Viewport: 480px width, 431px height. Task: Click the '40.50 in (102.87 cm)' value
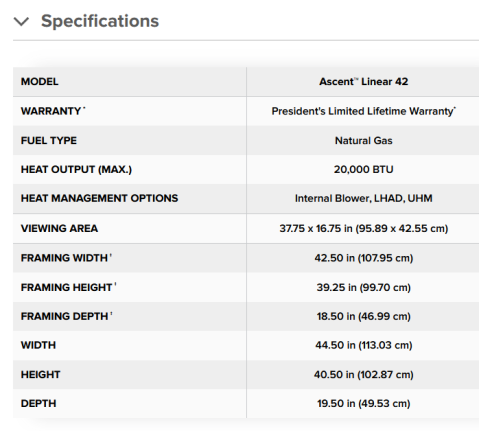click(363, 374)
